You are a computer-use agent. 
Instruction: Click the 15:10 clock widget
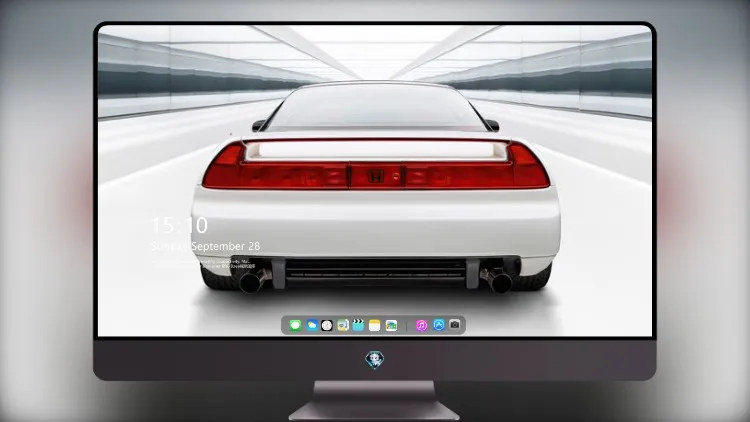[x=179, y=225]
